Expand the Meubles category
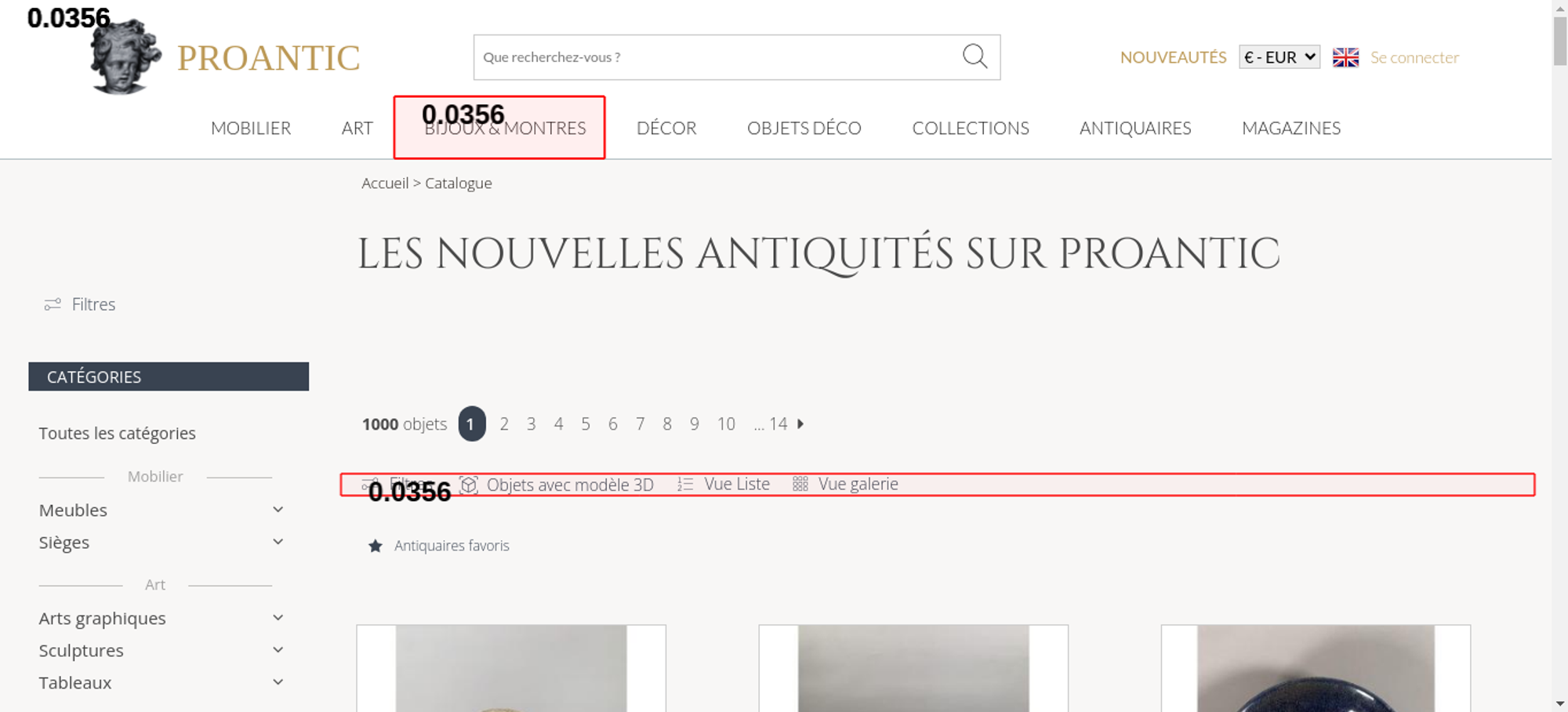The width and height of the screenshot is (1568, 712). pyautogui.click(x=278, y=510)
